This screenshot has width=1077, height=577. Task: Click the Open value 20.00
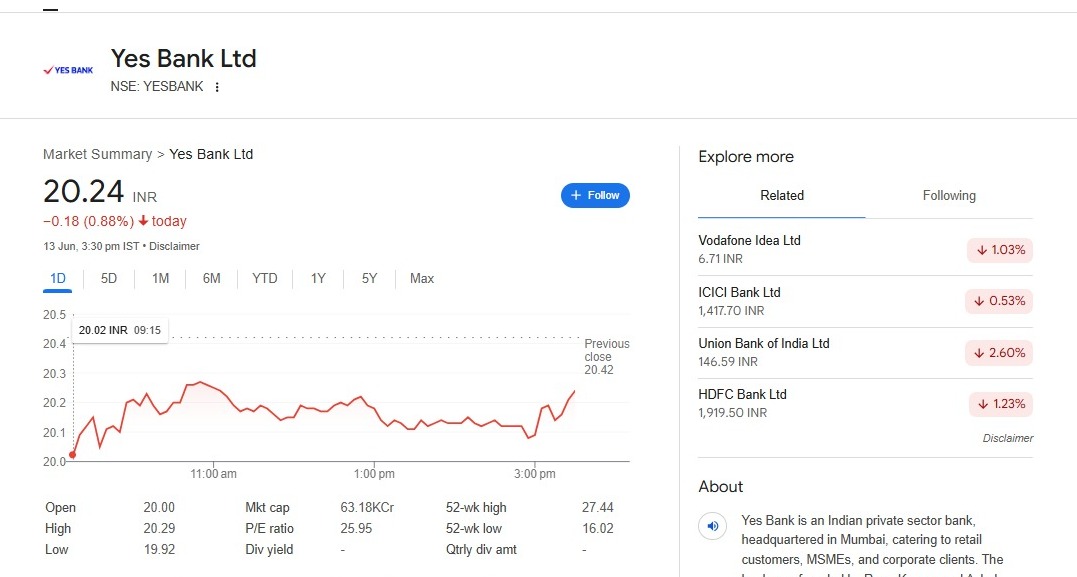(159, 508)
